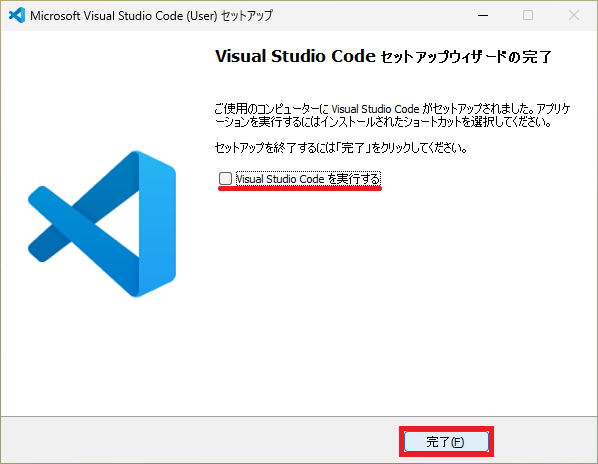The width and height of the screenshot is (598, 464).
Task: Click the greyed-out maximize window icon
Action: (528, 15)
